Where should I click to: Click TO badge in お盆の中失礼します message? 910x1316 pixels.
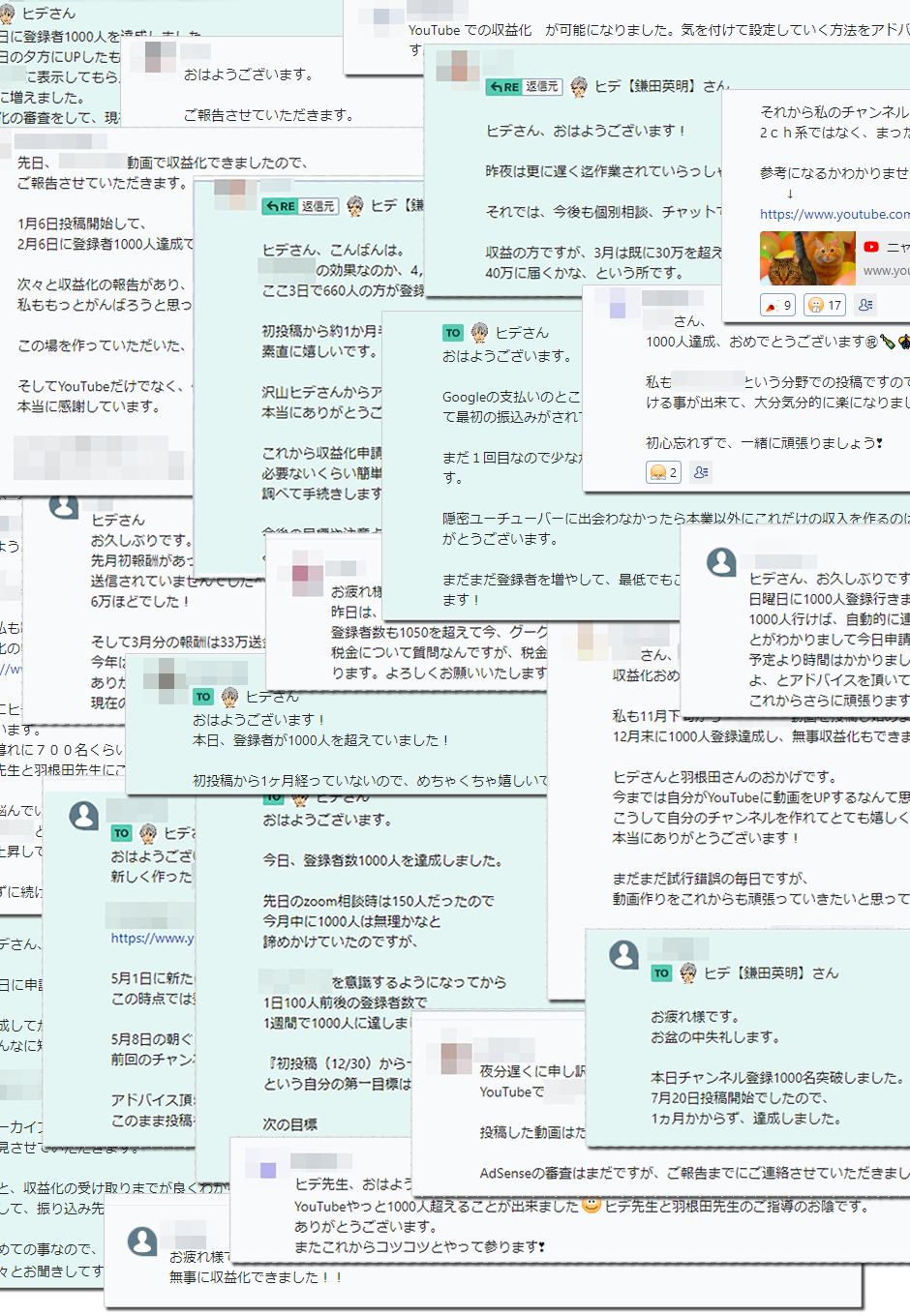(661, 973)
